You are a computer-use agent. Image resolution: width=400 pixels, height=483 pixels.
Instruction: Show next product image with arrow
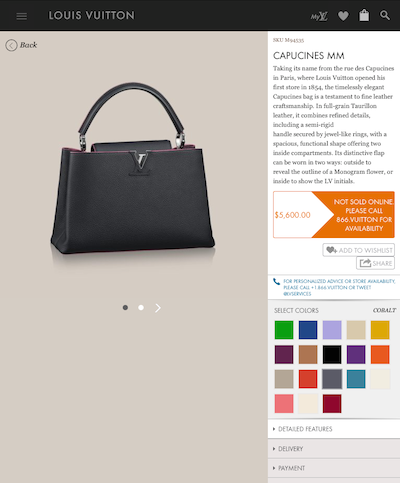[158, 308]
